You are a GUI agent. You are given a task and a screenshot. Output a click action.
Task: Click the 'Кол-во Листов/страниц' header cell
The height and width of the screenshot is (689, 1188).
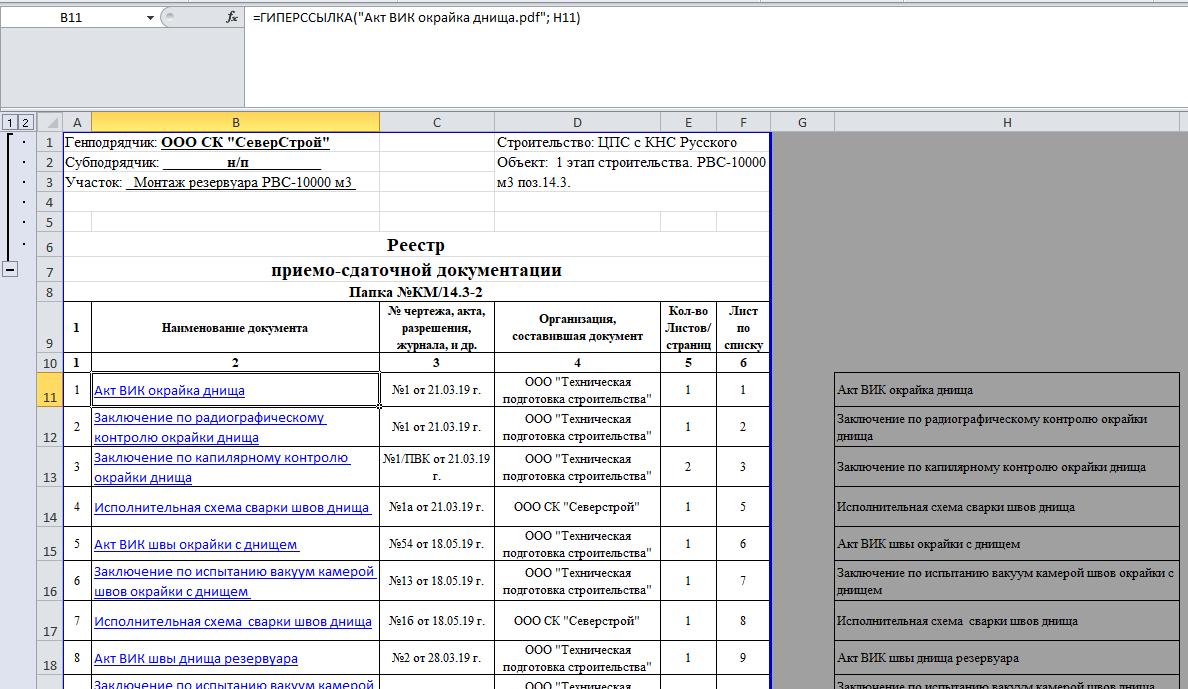pos(688,327)
